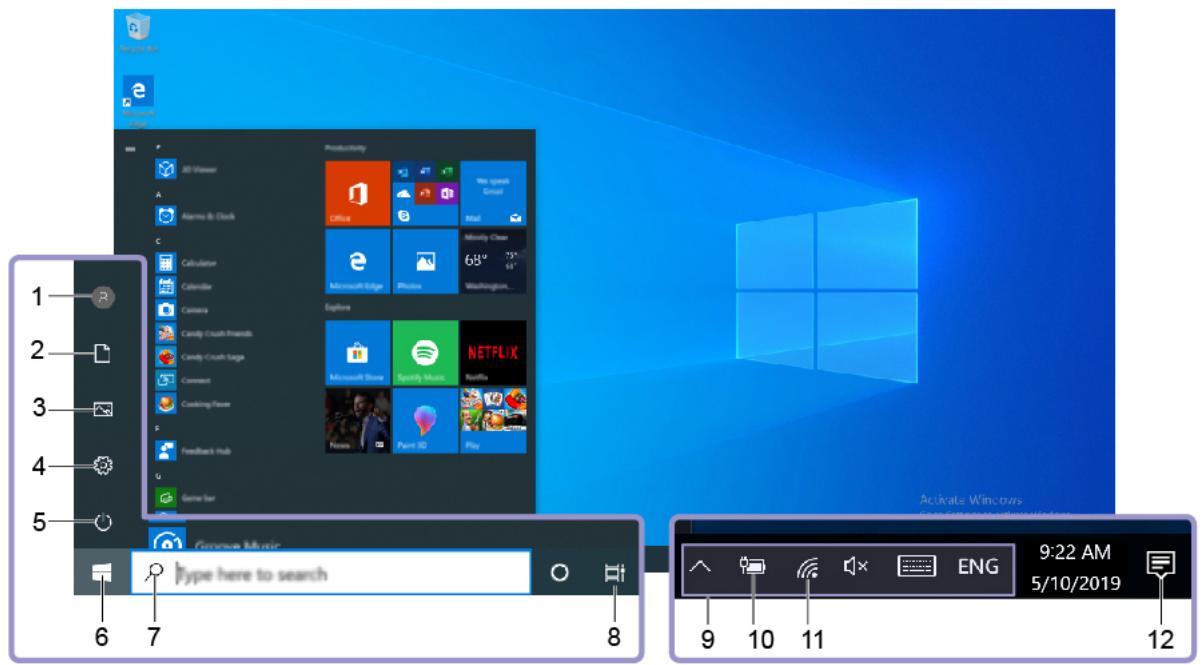Launch Calendar from app list
The width and height of the screenshot is (1203, 665).
coord(184,286)
